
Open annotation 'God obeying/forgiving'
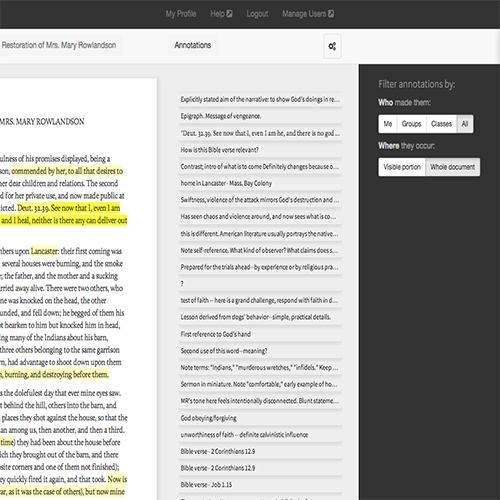260,418
